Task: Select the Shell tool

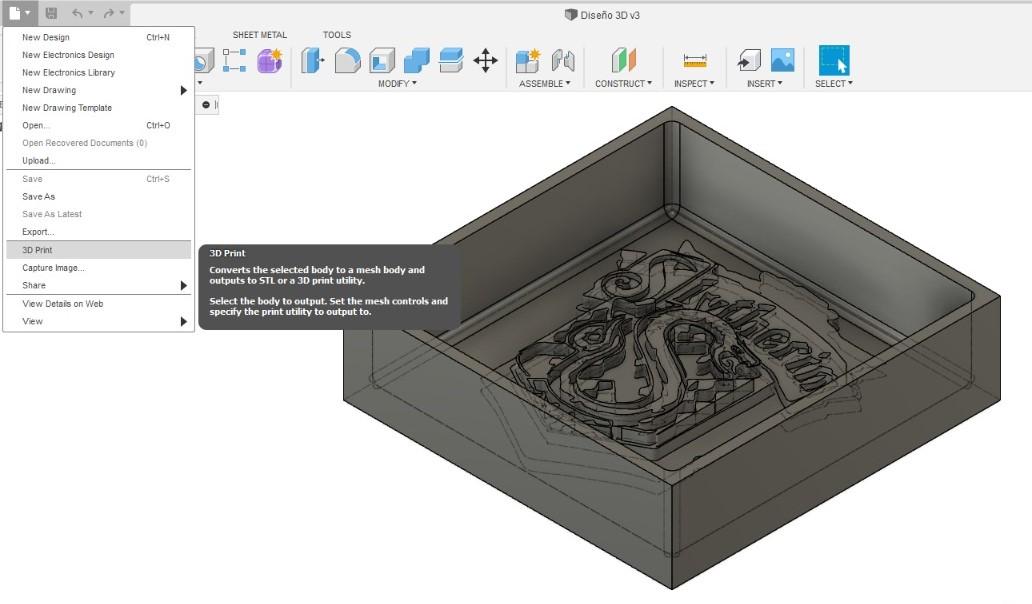Action: pyautogui.click(x=382, y=61)
